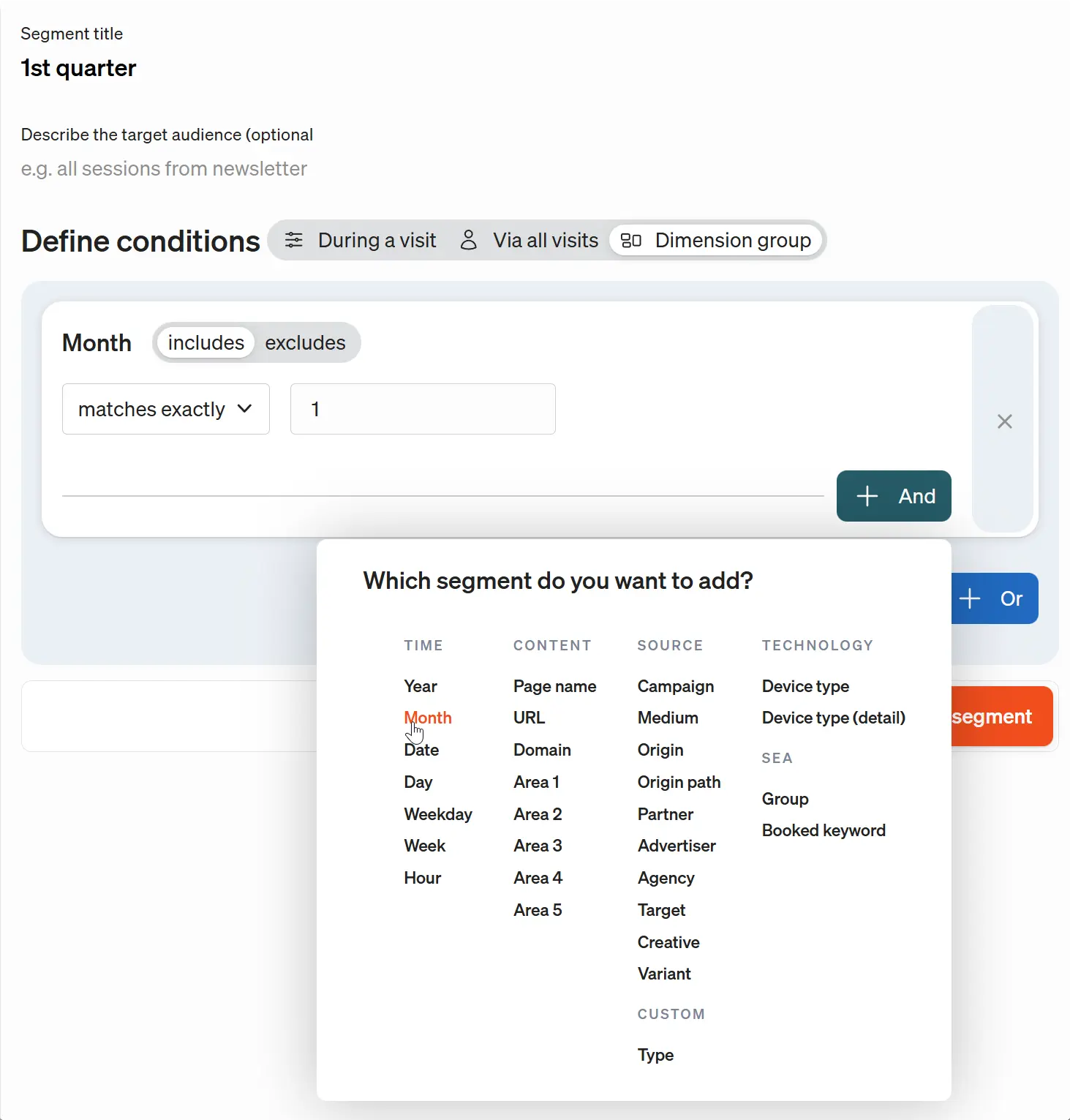Select the Month entry highlighted in orange
The height and width of the screenshot is (1120, 1070).
coord(427,718)
